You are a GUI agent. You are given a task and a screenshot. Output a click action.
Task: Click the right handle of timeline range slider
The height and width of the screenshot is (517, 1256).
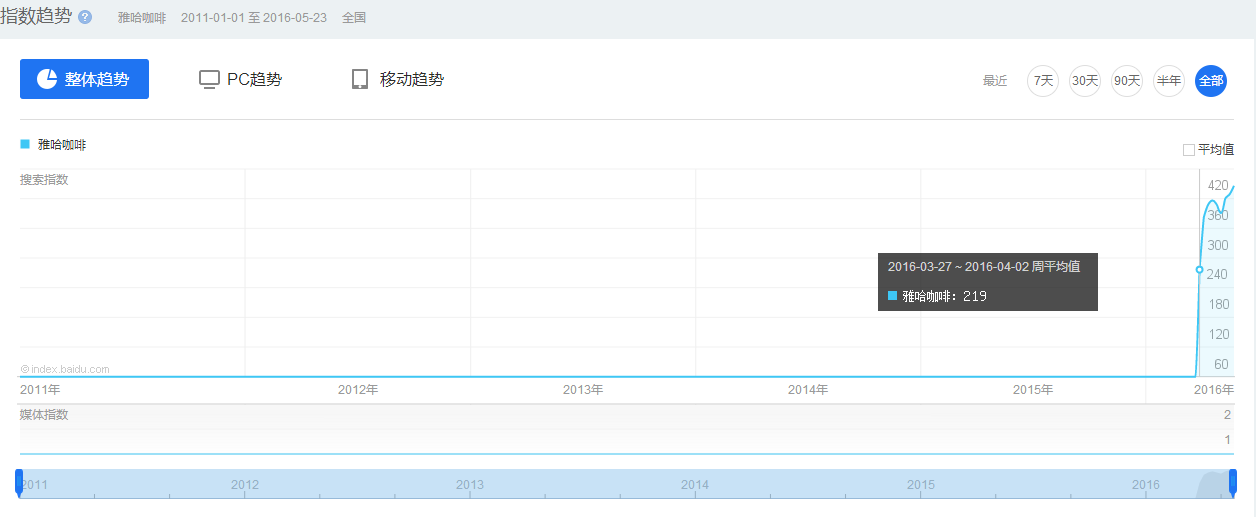[1233, 482]
